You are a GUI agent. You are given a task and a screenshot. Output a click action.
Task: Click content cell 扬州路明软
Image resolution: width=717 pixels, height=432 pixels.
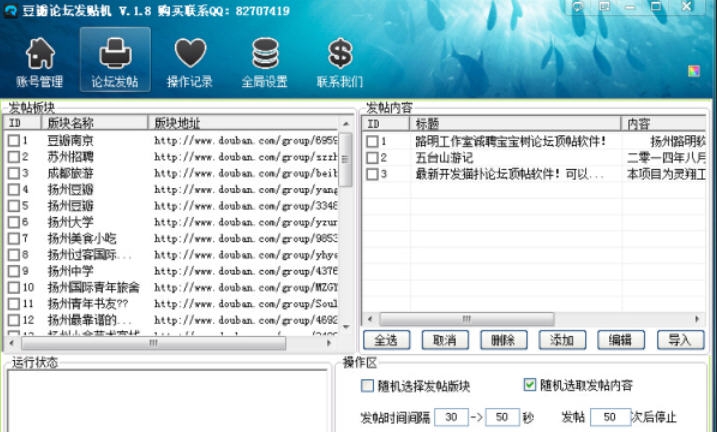pyautogui.click(x=678, y=141)
